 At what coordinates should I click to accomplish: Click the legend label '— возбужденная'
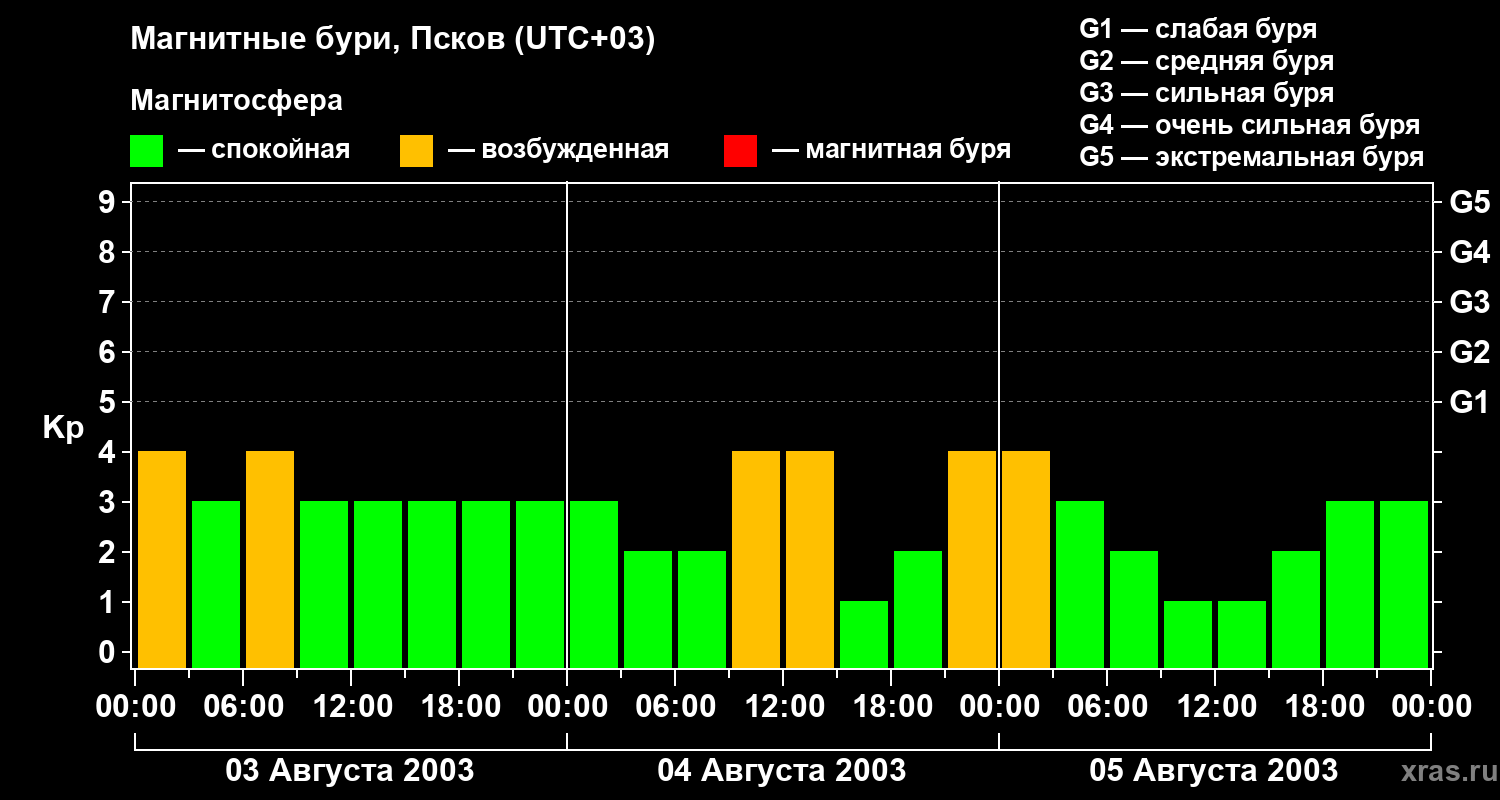[x=558, y=150]
